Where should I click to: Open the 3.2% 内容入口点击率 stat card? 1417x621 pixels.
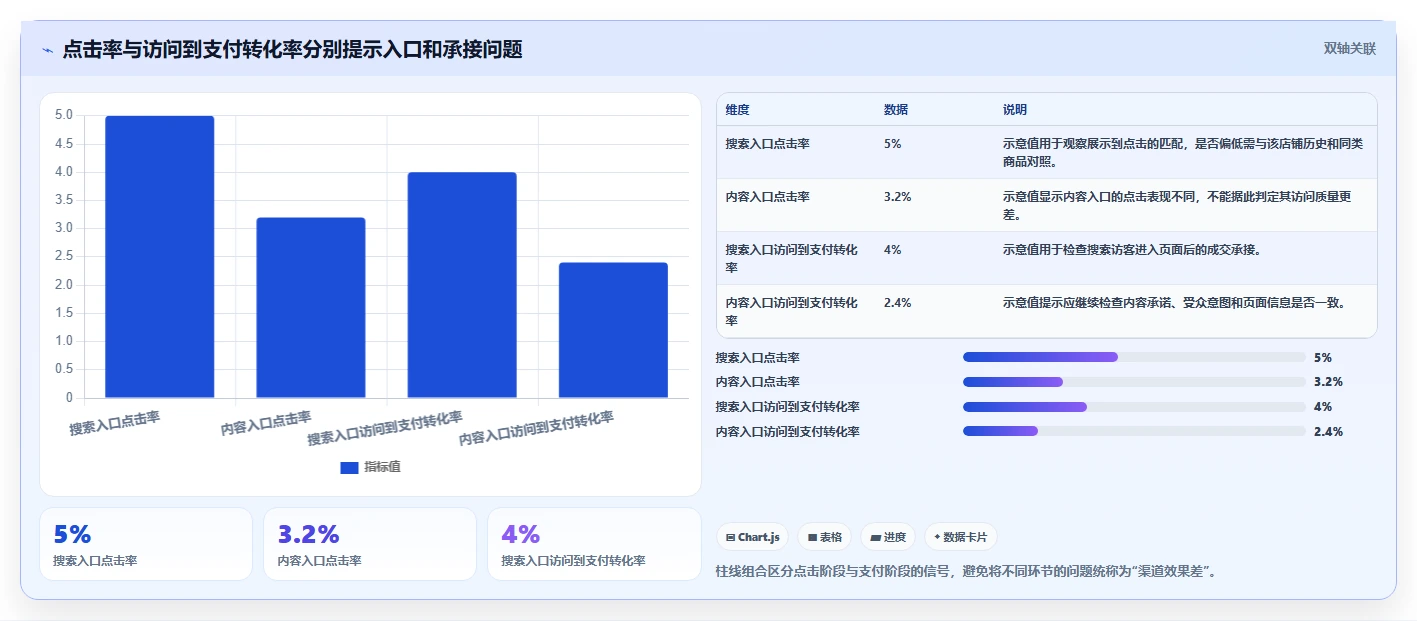click(x=370, y=544)
